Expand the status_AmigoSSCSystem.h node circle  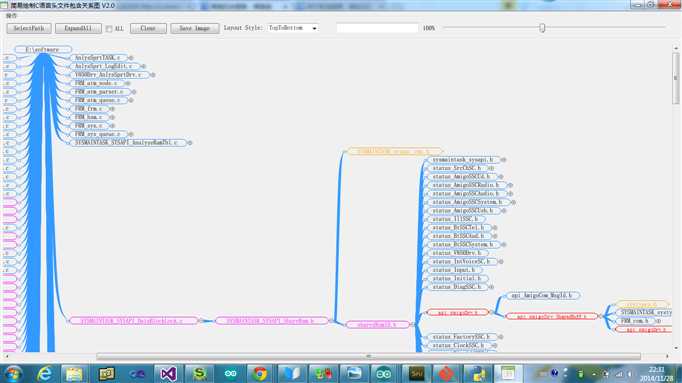coord(513,202)
